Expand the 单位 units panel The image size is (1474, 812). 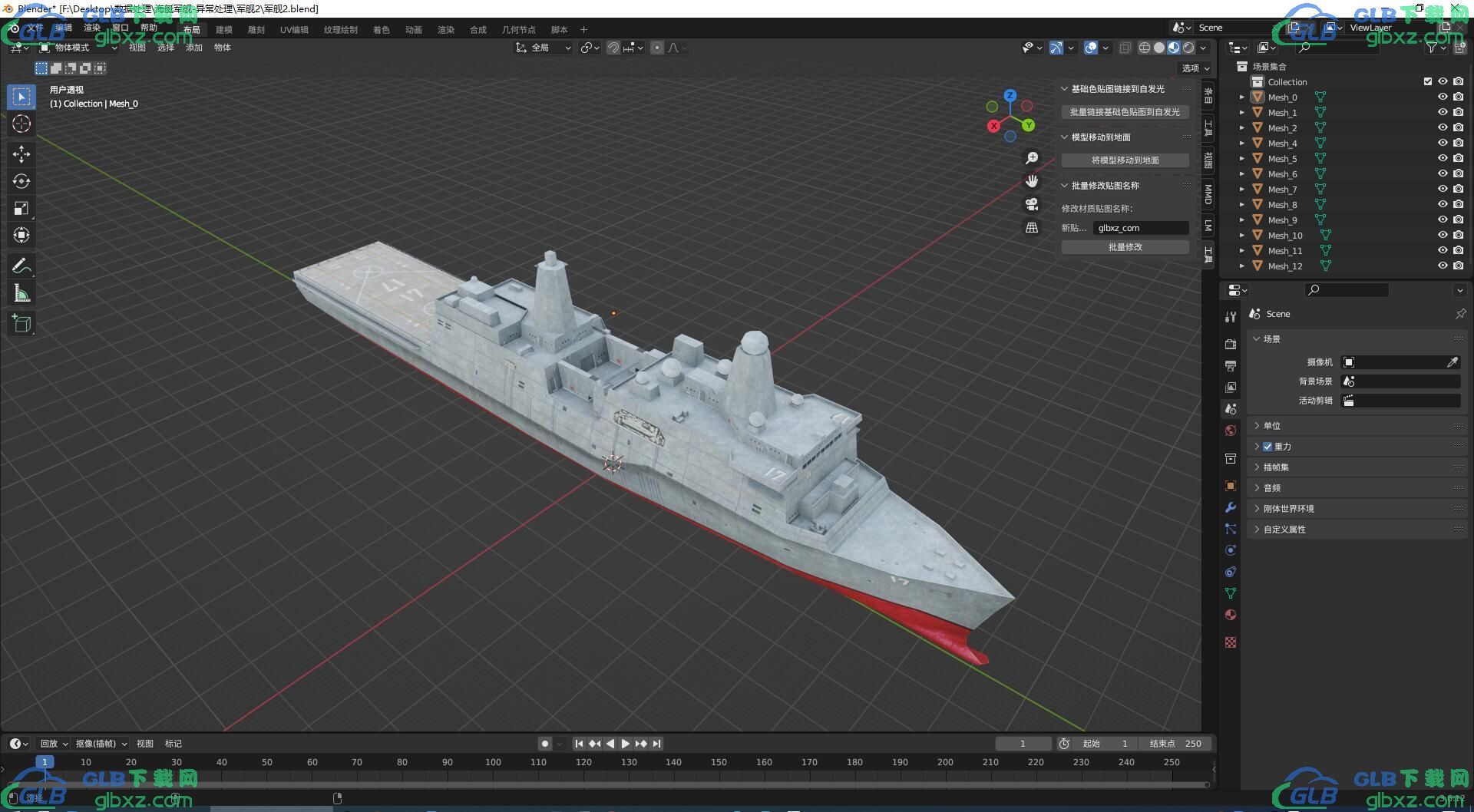[1357, 426]
